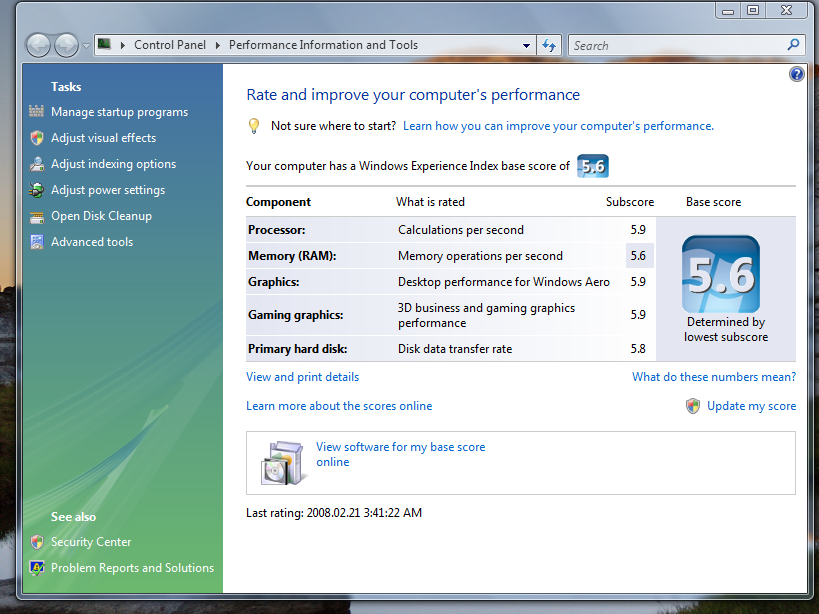This screenshot has width=819, height=614.
Task: Open What do these numbers mean link
Action: (714, 377)
